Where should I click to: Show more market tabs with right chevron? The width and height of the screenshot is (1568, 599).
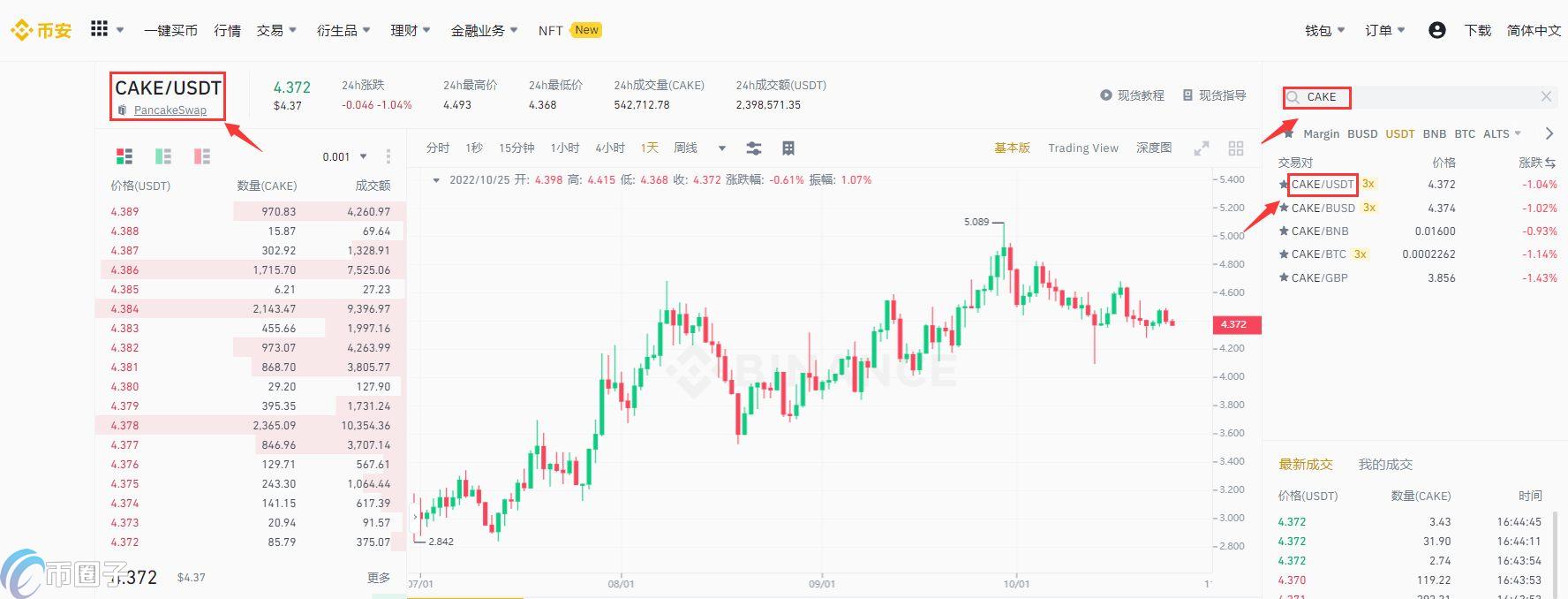[x=1549, y=133]
